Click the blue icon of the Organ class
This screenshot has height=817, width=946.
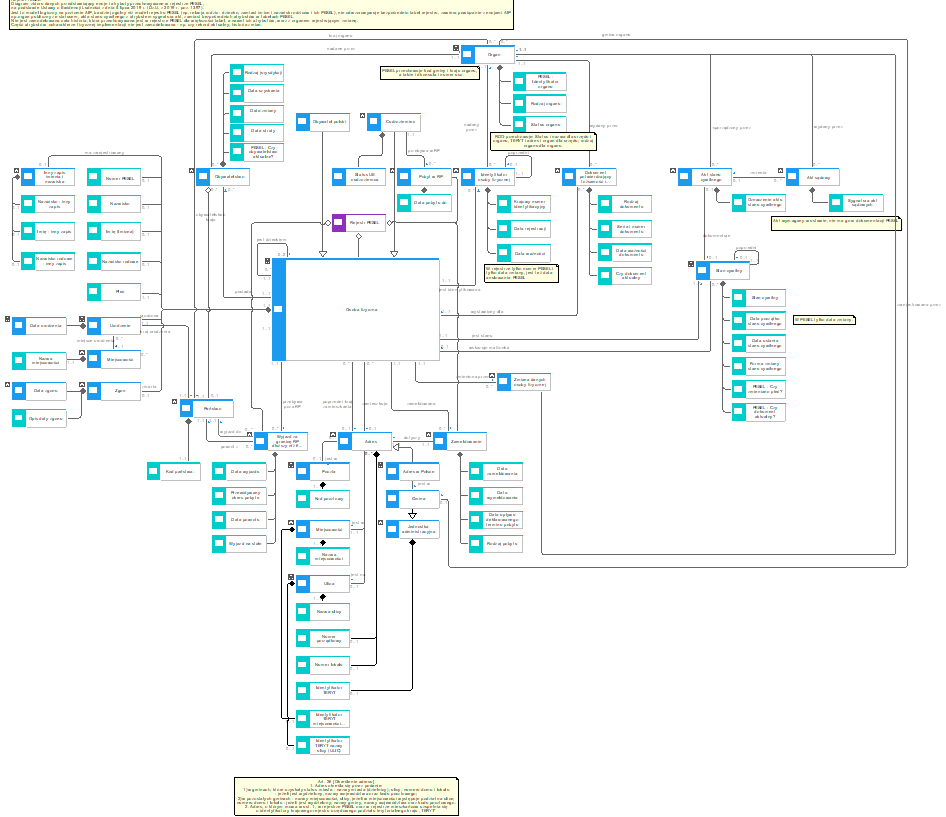tap(468, 54)
